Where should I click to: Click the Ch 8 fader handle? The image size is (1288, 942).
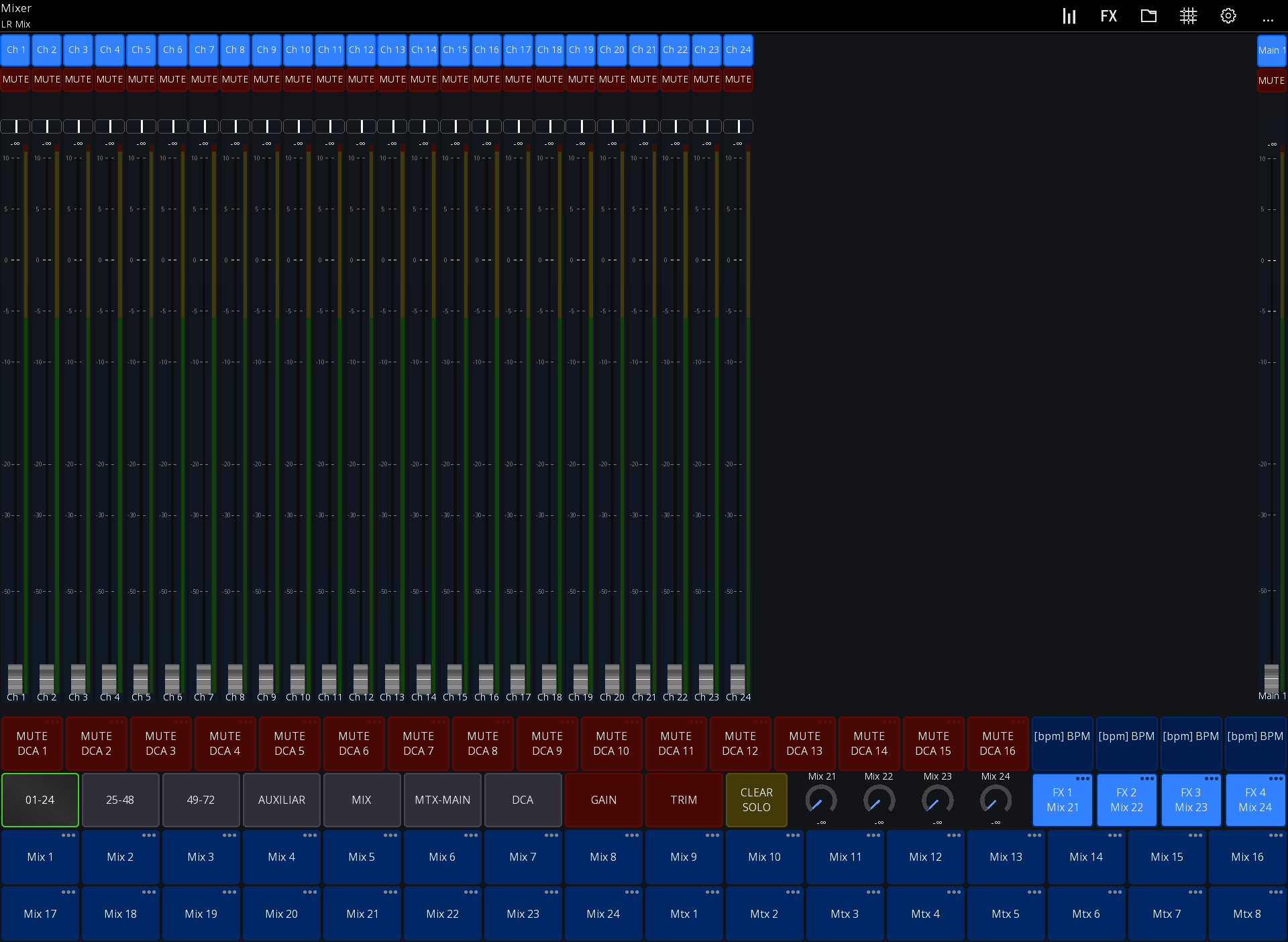click(235, 679)
